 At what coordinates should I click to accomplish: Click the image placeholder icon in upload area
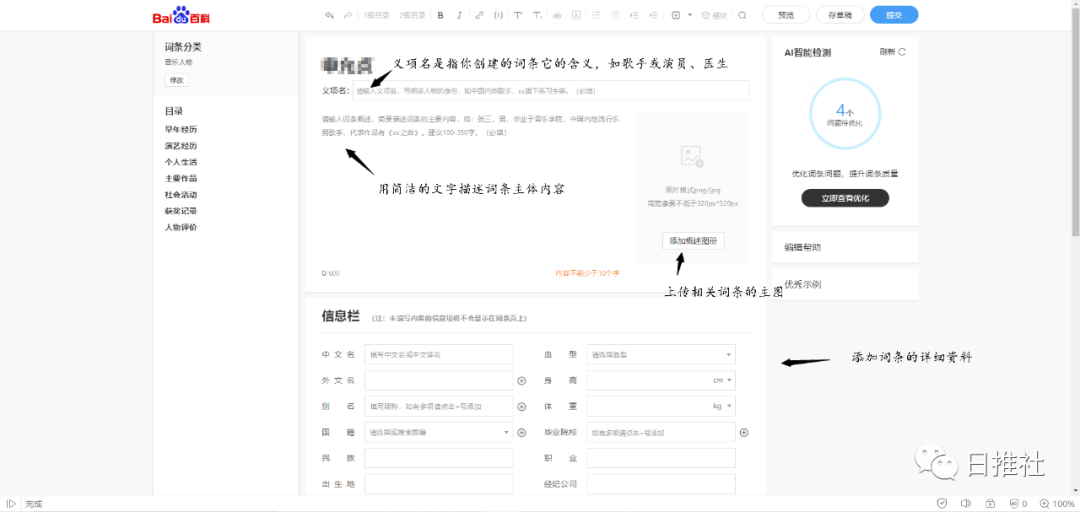point(692,156)
